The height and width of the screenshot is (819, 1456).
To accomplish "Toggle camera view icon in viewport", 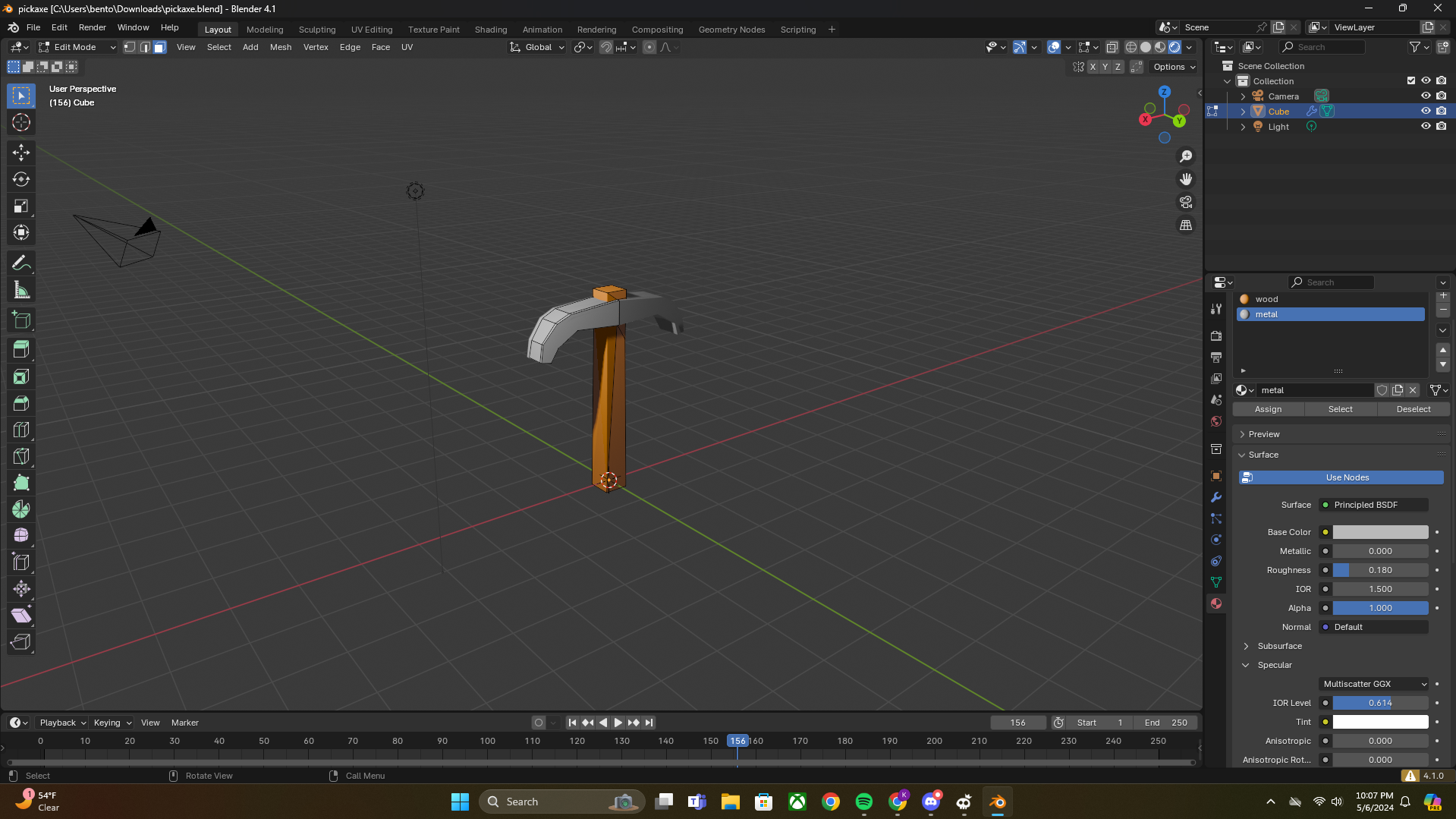I will (1186, 203).
